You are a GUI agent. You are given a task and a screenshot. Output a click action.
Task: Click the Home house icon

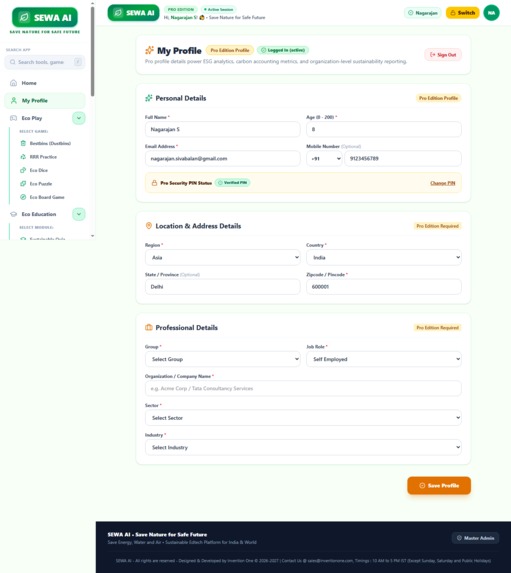[x=14, y=83]
